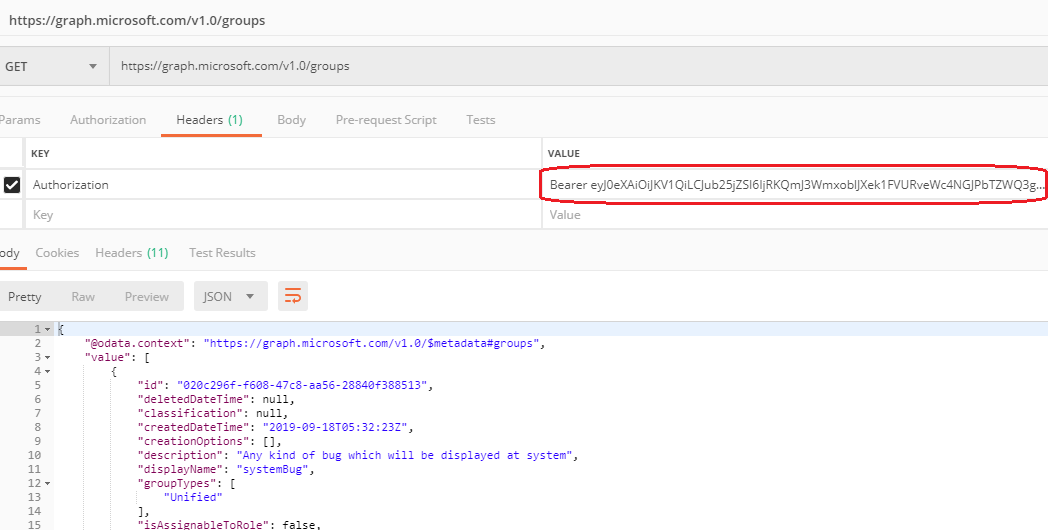Click the KEY column header
Screen dimensions: 1048x530
tap(41, 154)
